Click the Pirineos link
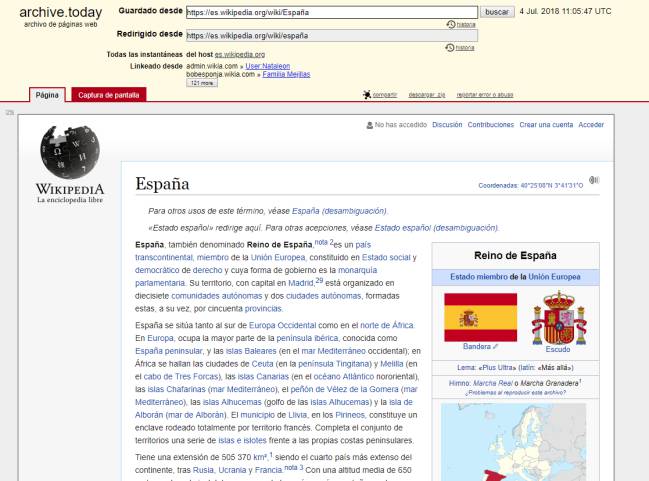 coord(350,415)
